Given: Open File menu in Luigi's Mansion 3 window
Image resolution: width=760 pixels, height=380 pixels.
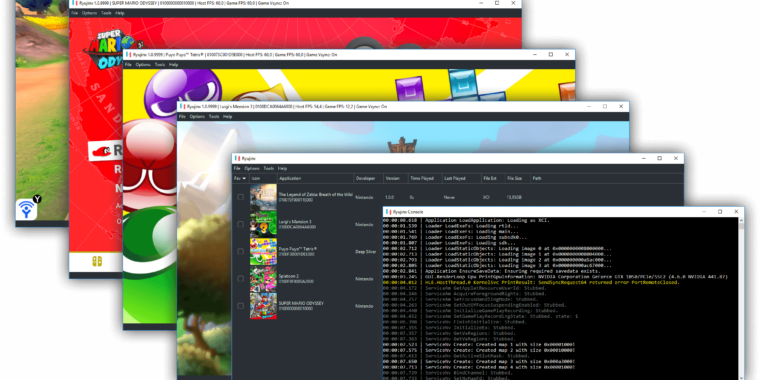Looking at the screenshot, I should tap(182, 117).
